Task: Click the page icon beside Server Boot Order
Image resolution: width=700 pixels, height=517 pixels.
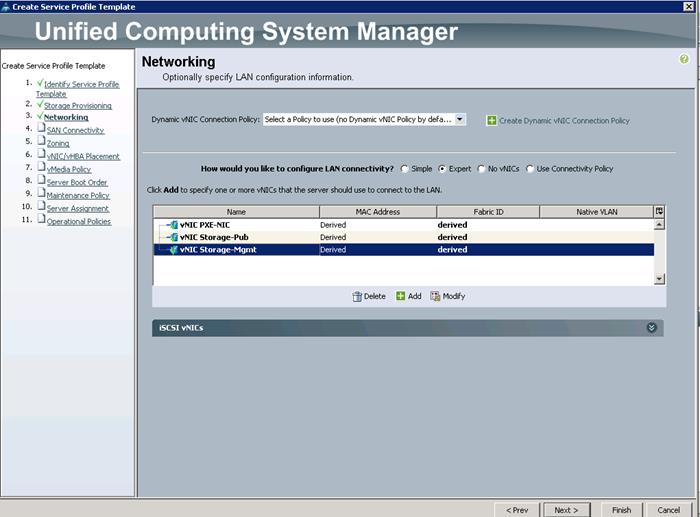Action: pyautogui.click(x=41, y=180)
